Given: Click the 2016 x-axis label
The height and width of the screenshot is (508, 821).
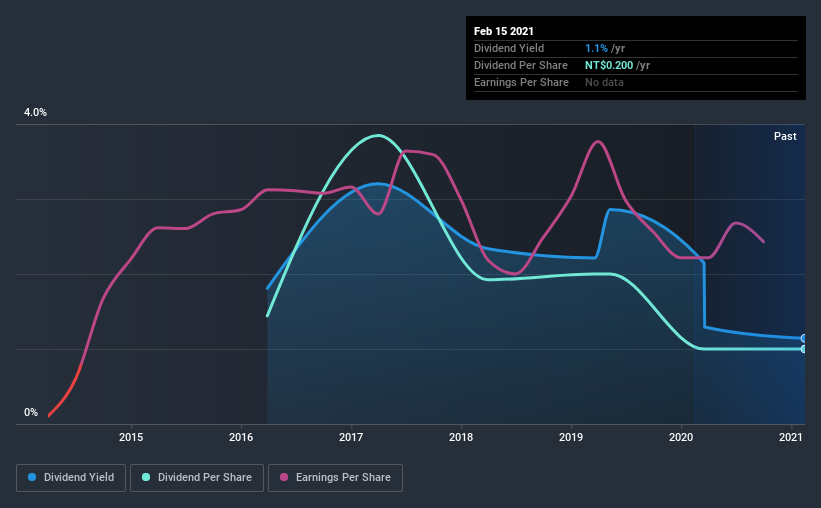Looking at the screenshot, I should 241,437.
